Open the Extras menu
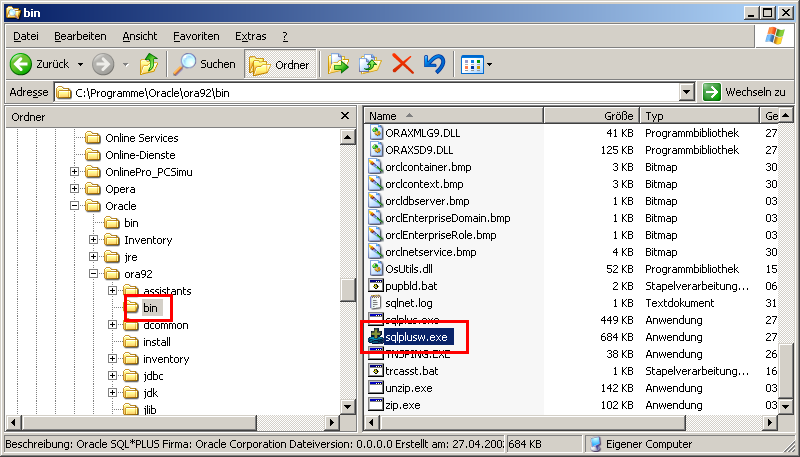The width and height of the screenshot is (800, 457). (x=250, y=36)
